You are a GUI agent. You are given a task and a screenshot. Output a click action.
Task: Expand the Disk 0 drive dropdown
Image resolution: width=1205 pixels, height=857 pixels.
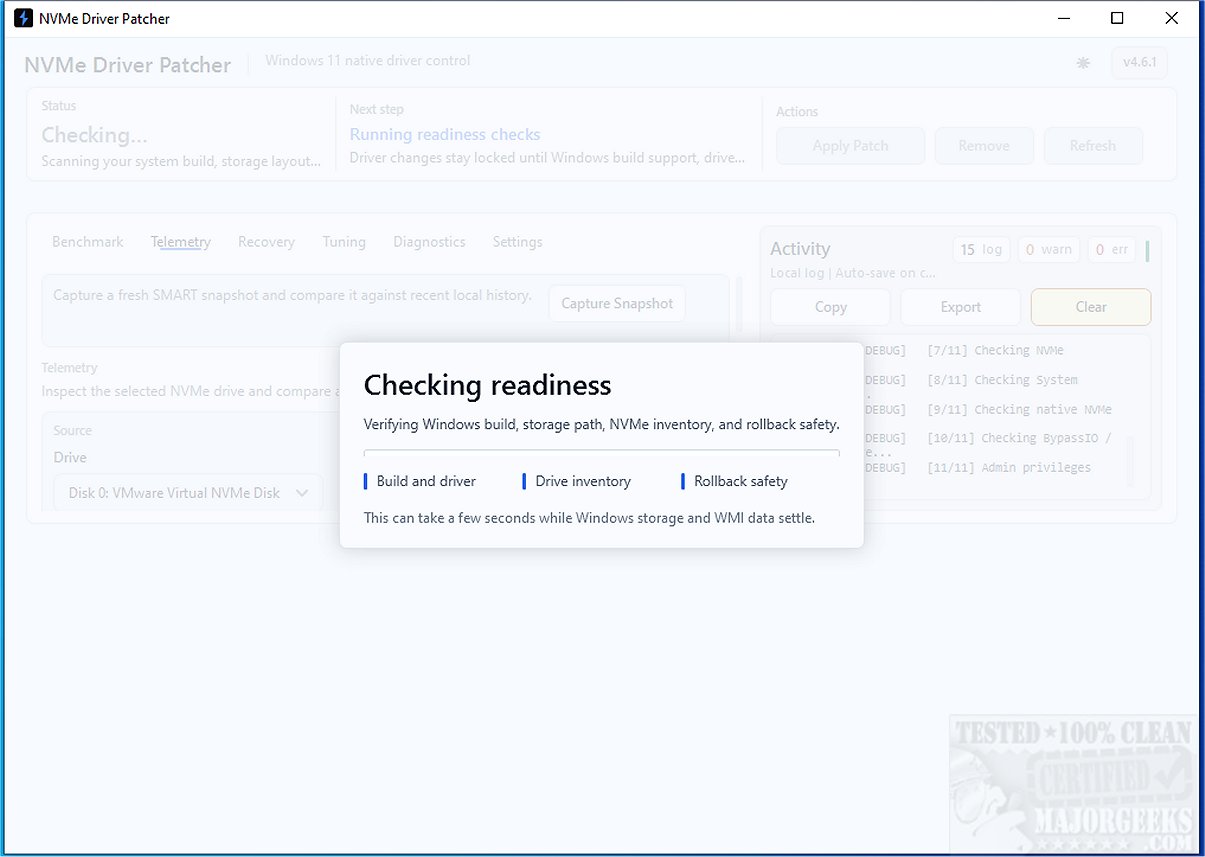(188, 493)
